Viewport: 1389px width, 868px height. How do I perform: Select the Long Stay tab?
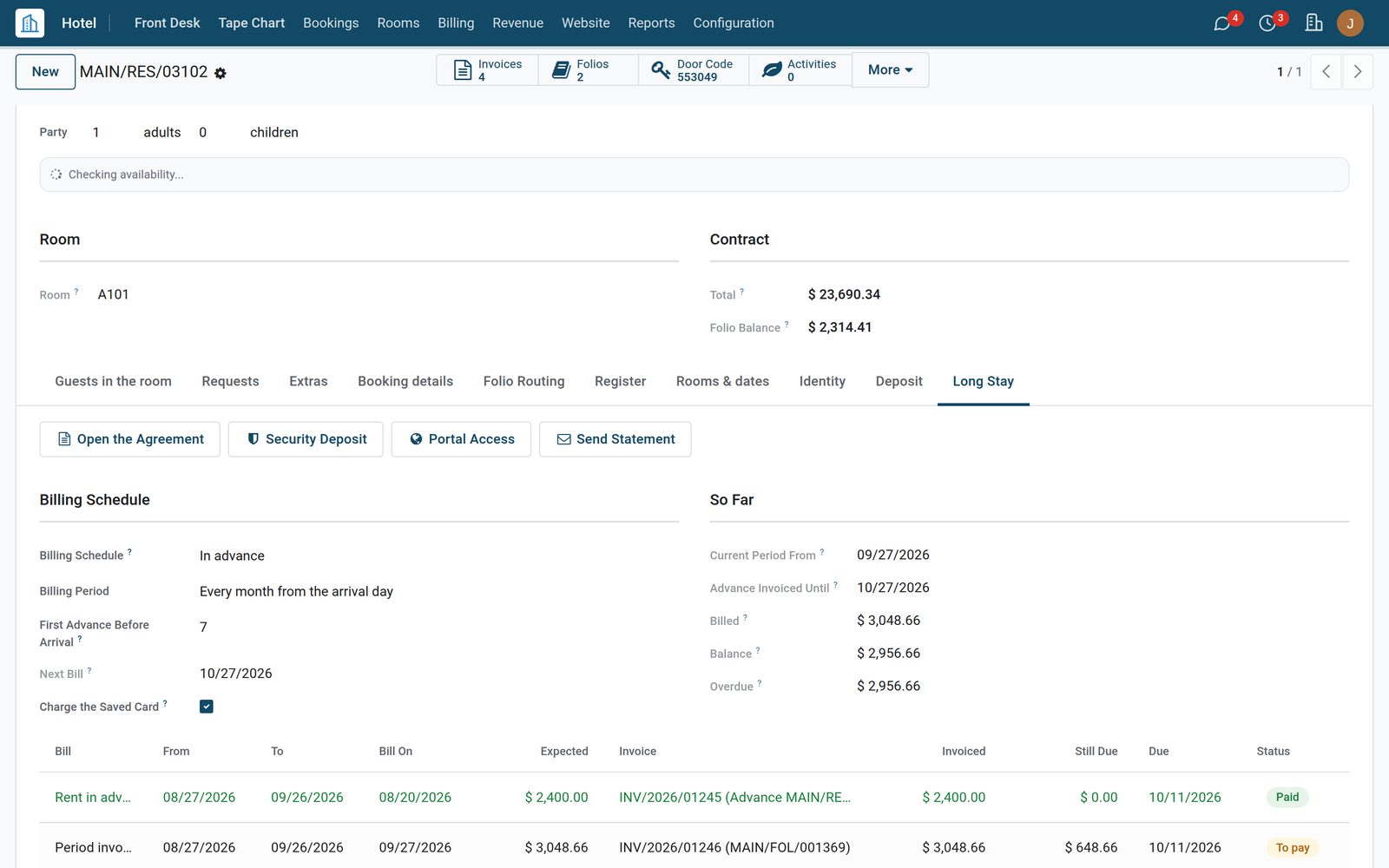pos(983,381)
